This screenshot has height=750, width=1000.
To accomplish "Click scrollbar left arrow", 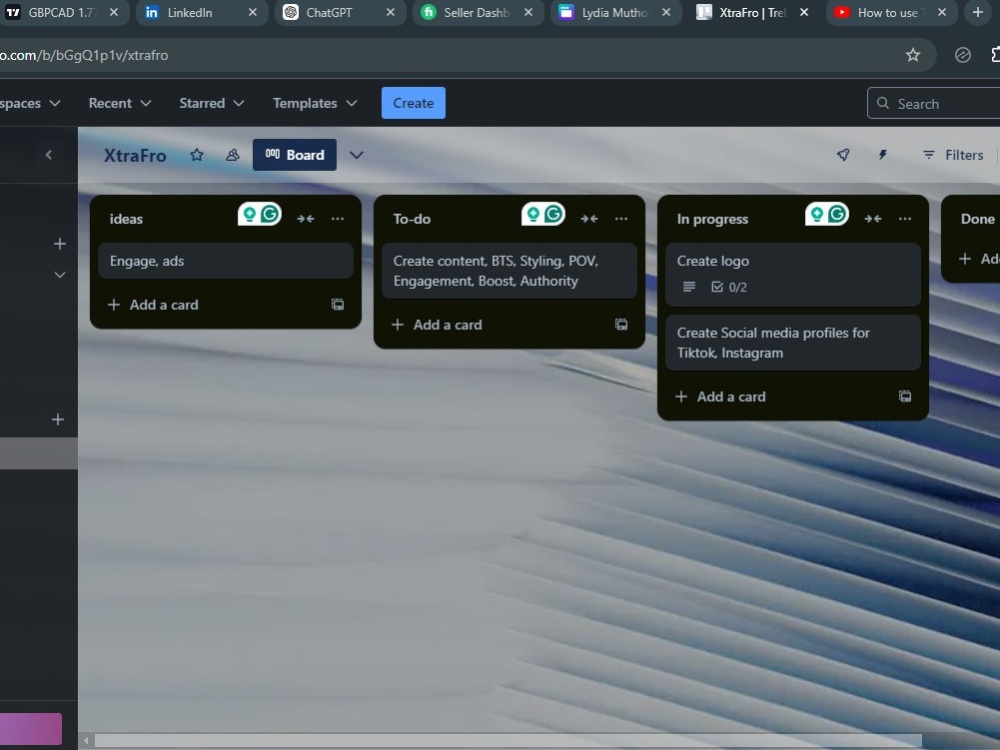I will 86,740.
